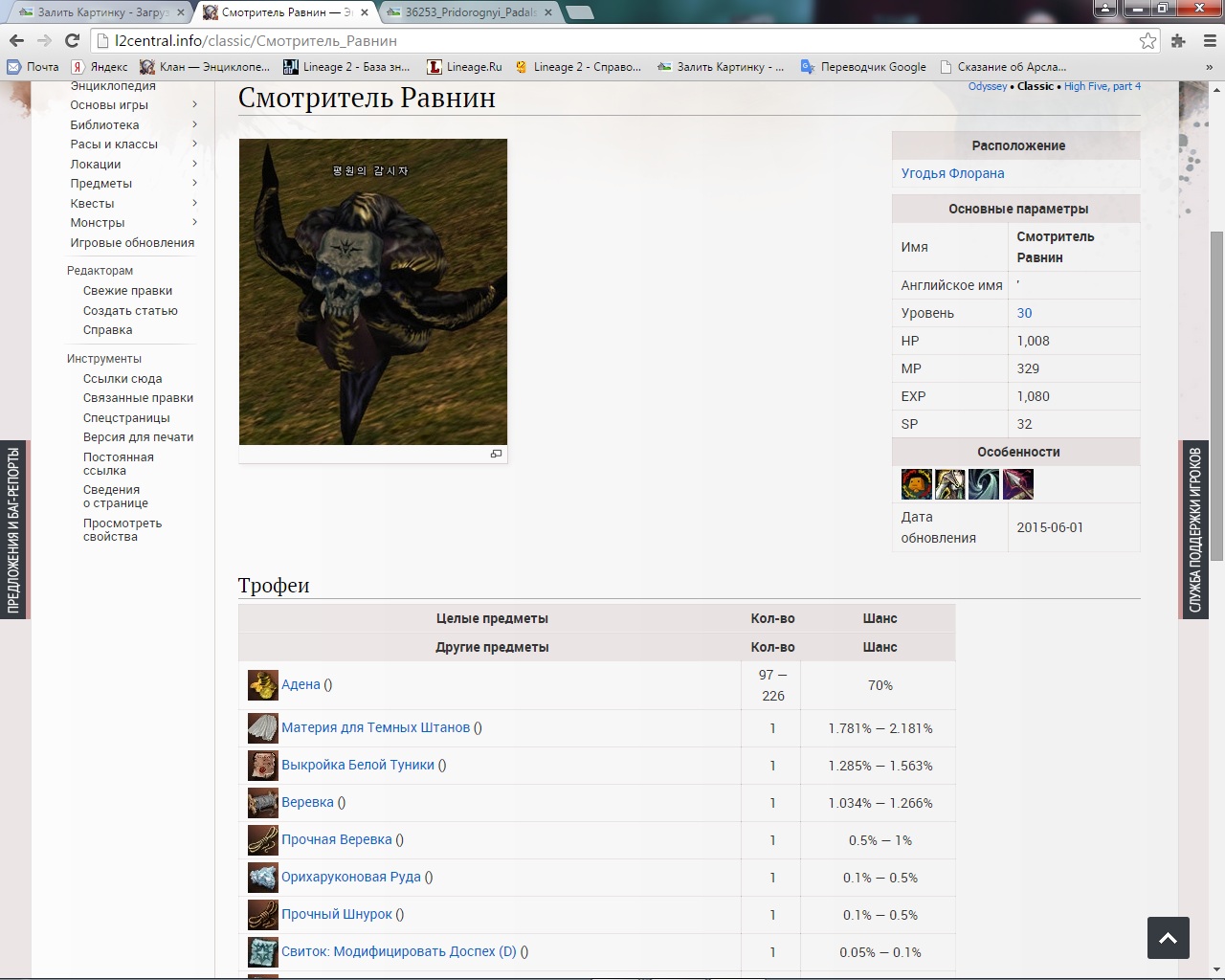Screen dimensions: 1225x980
Task: Open the Адена item link
Action: (301, 684)
